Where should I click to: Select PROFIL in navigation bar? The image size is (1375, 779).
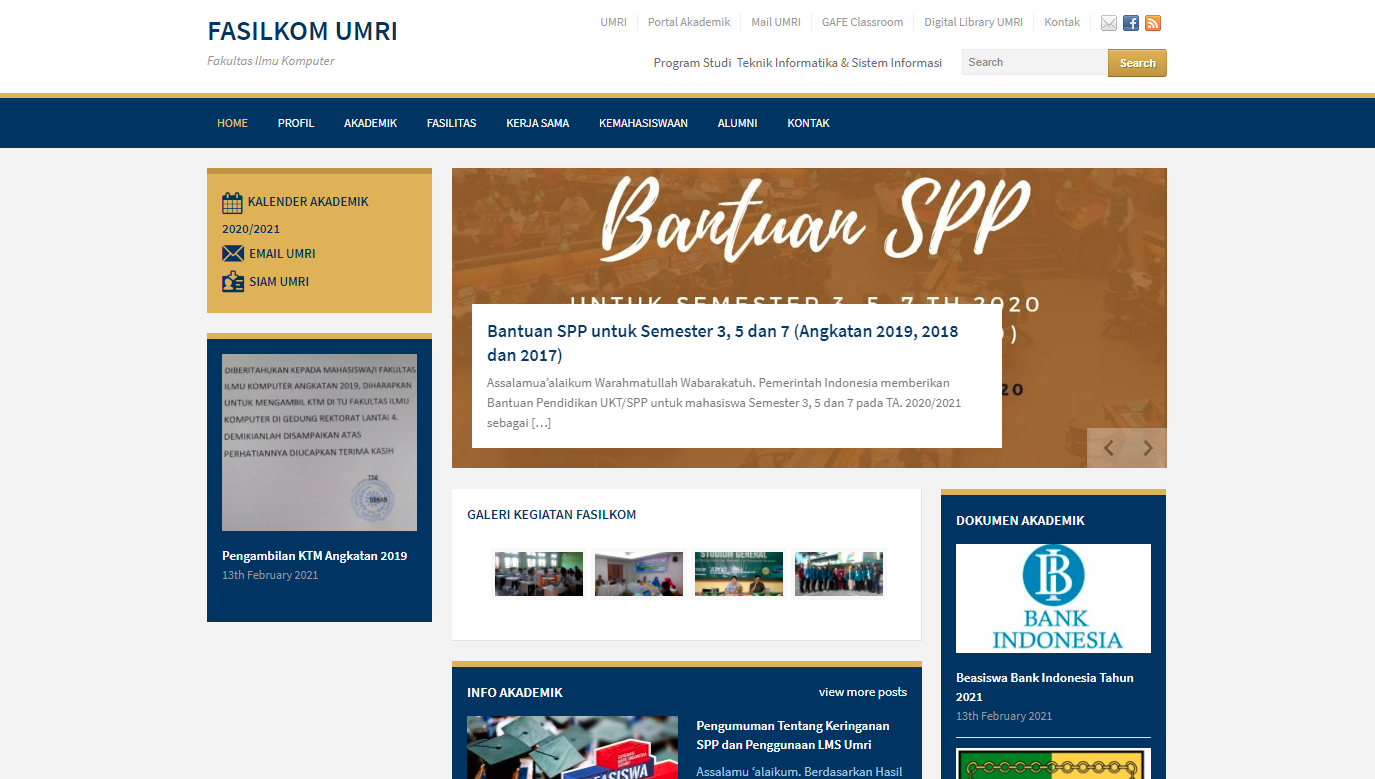[x=296, y=123]
